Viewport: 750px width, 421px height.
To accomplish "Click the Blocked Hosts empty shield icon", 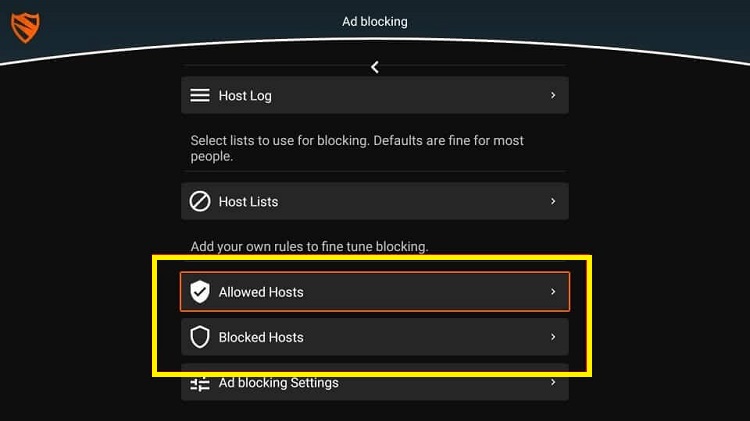I will click(x=200, y=337).
